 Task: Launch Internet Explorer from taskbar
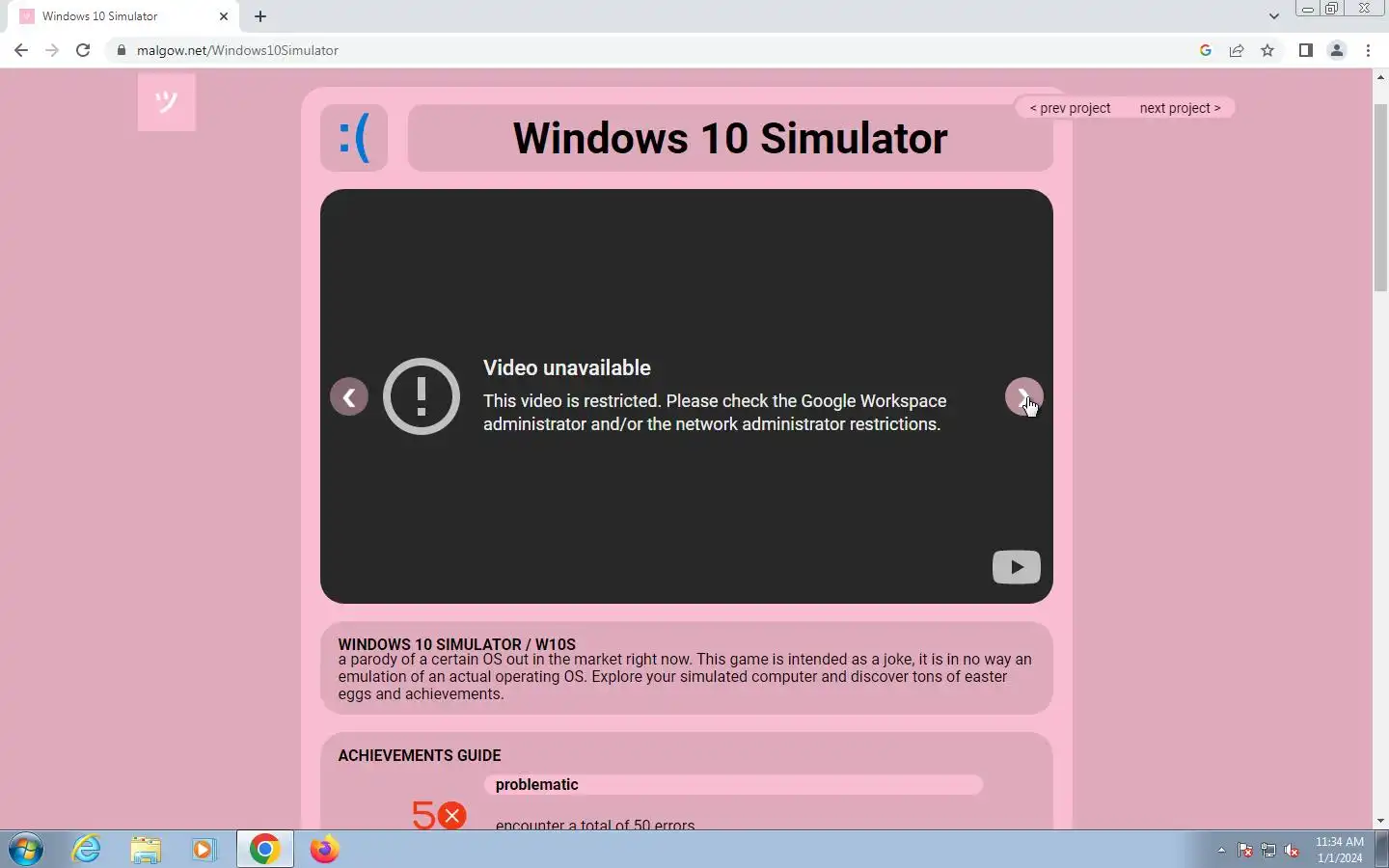click(87, 850)
